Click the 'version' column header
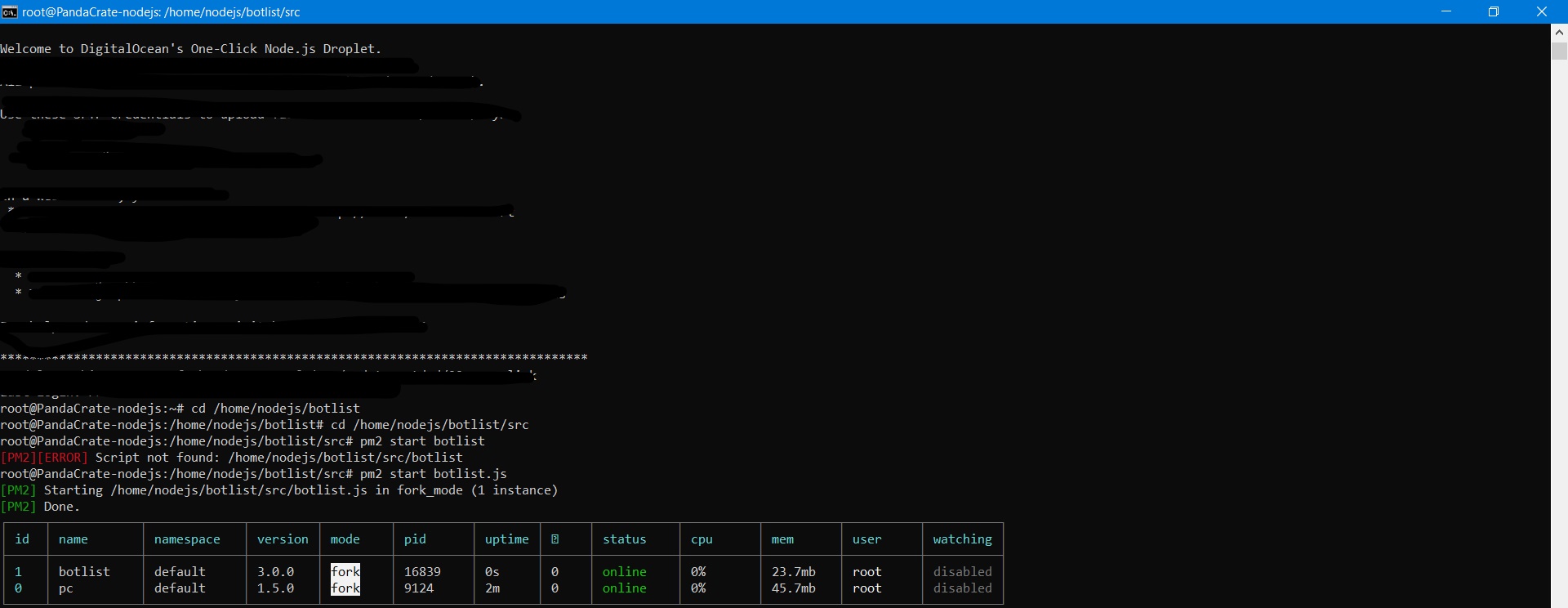The width and height of the screenshot is (1568, 608). tap(283, 539)
